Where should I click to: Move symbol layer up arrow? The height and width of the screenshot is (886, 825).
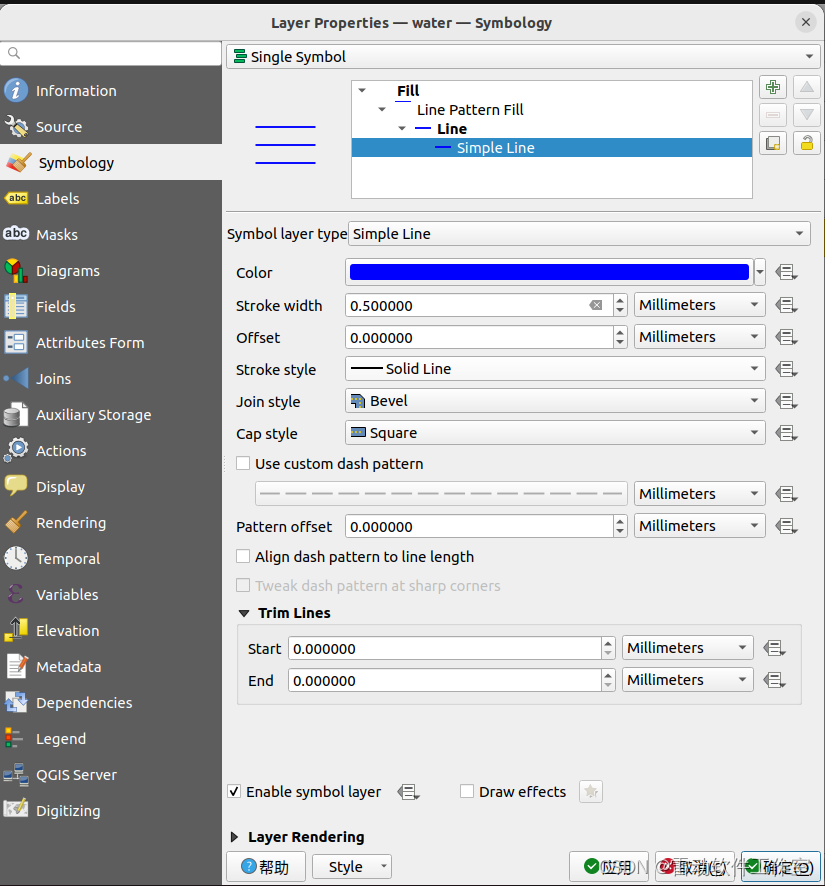[806, 87]
